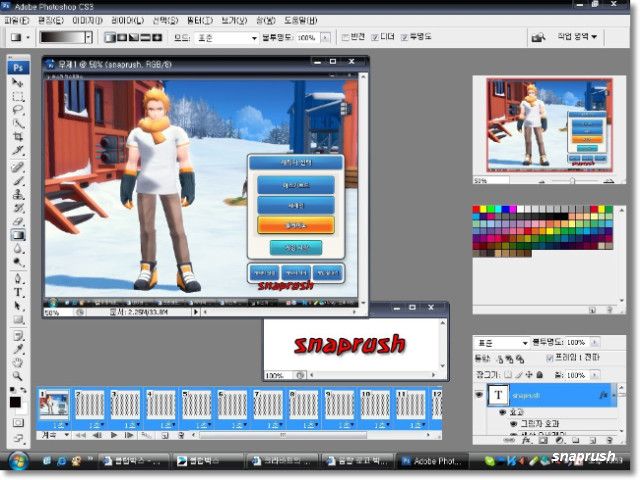The height and width of the screenshot is (480, 640).
Task: Play the animation in timeline panel
Action: coord(114,436)
